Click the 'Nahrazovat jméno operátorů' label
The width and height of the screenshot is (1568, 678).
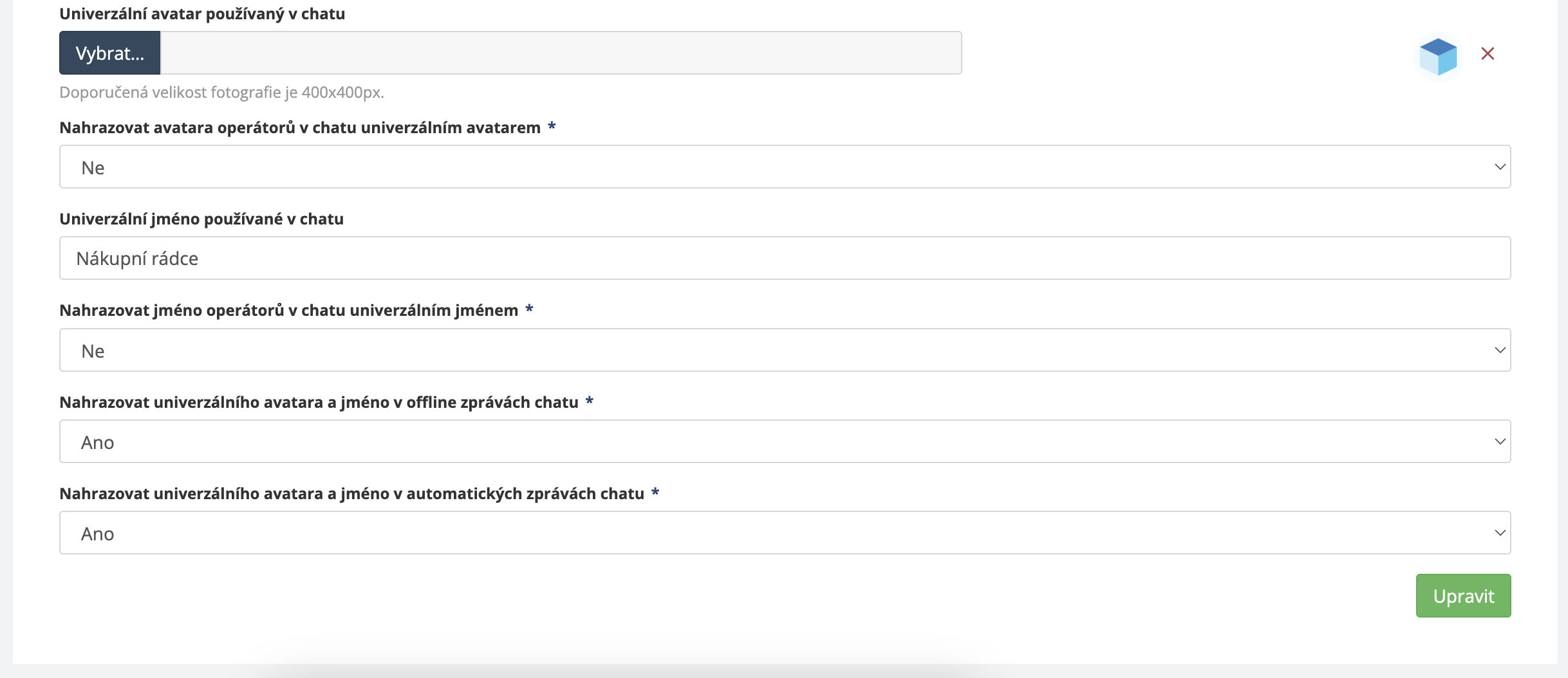[x=288, y=310]
